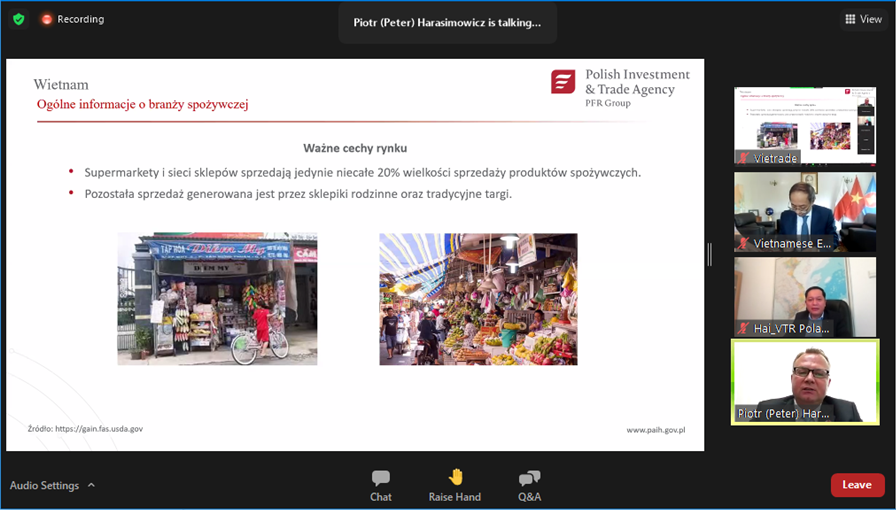Click the street shop photo on slide

tap(217, 299)
